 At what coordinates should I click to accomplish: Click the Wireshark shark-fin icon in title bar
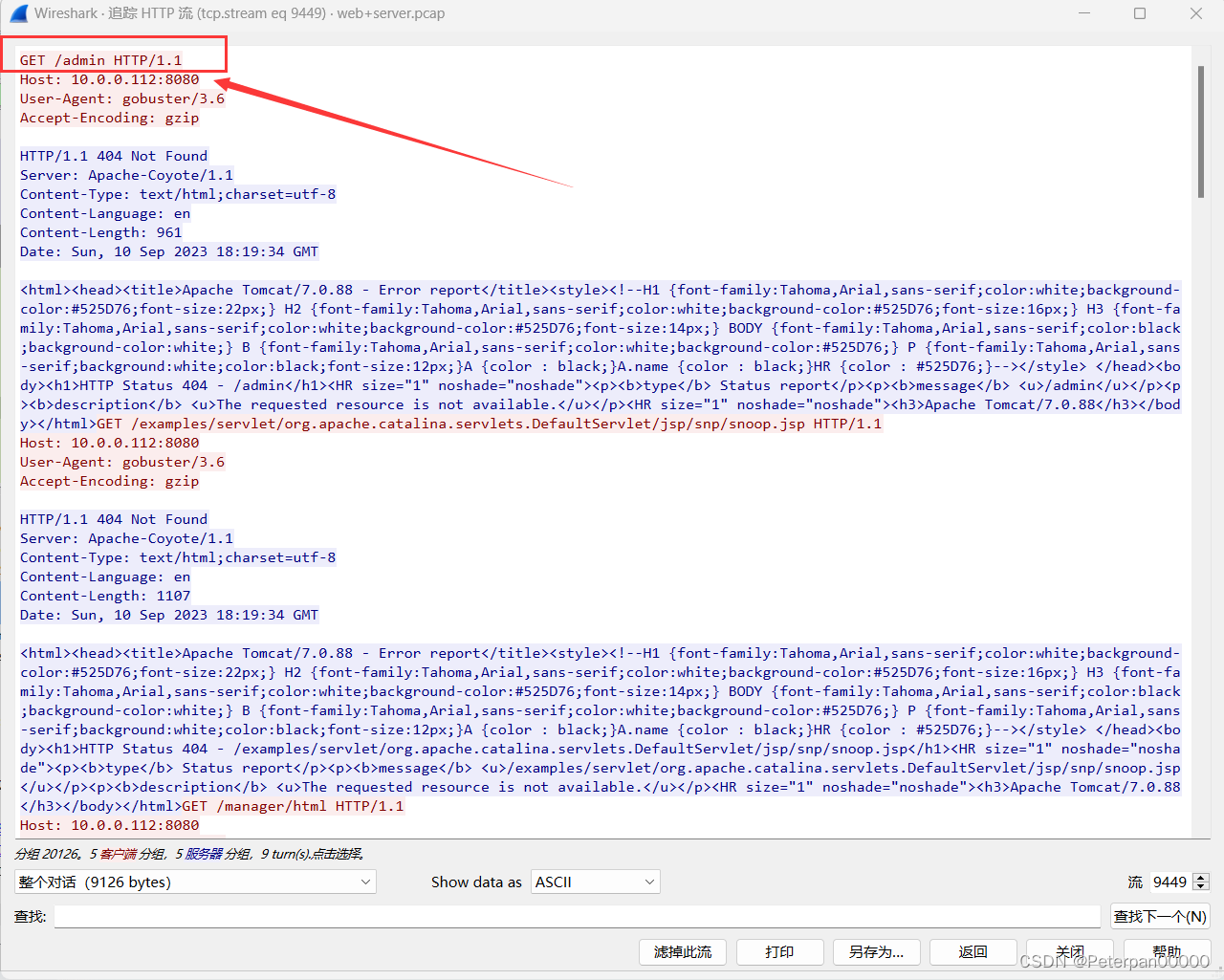coord(17,13)
